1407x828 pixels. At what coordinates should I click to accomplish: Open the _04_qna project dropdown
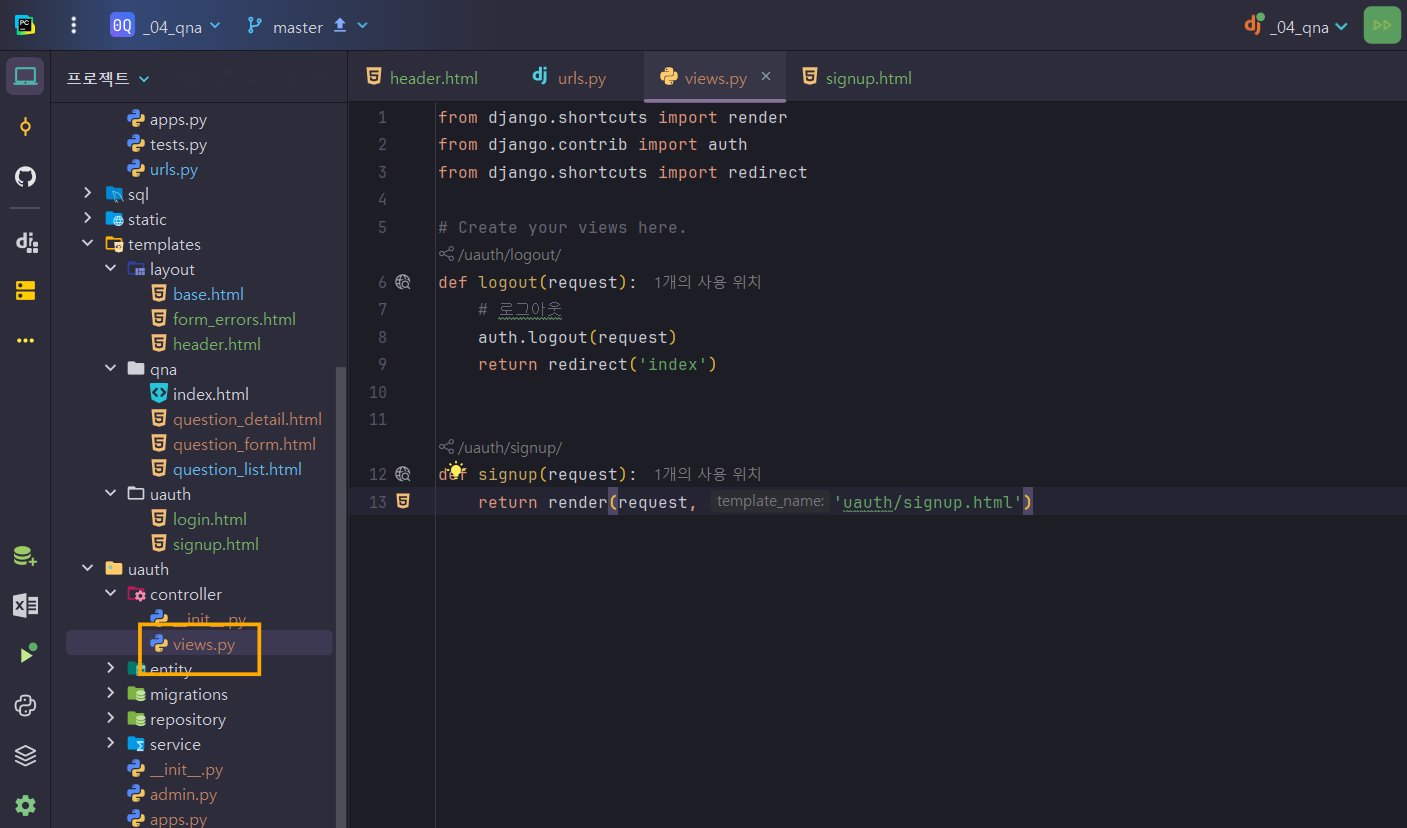tap(166, 26)
